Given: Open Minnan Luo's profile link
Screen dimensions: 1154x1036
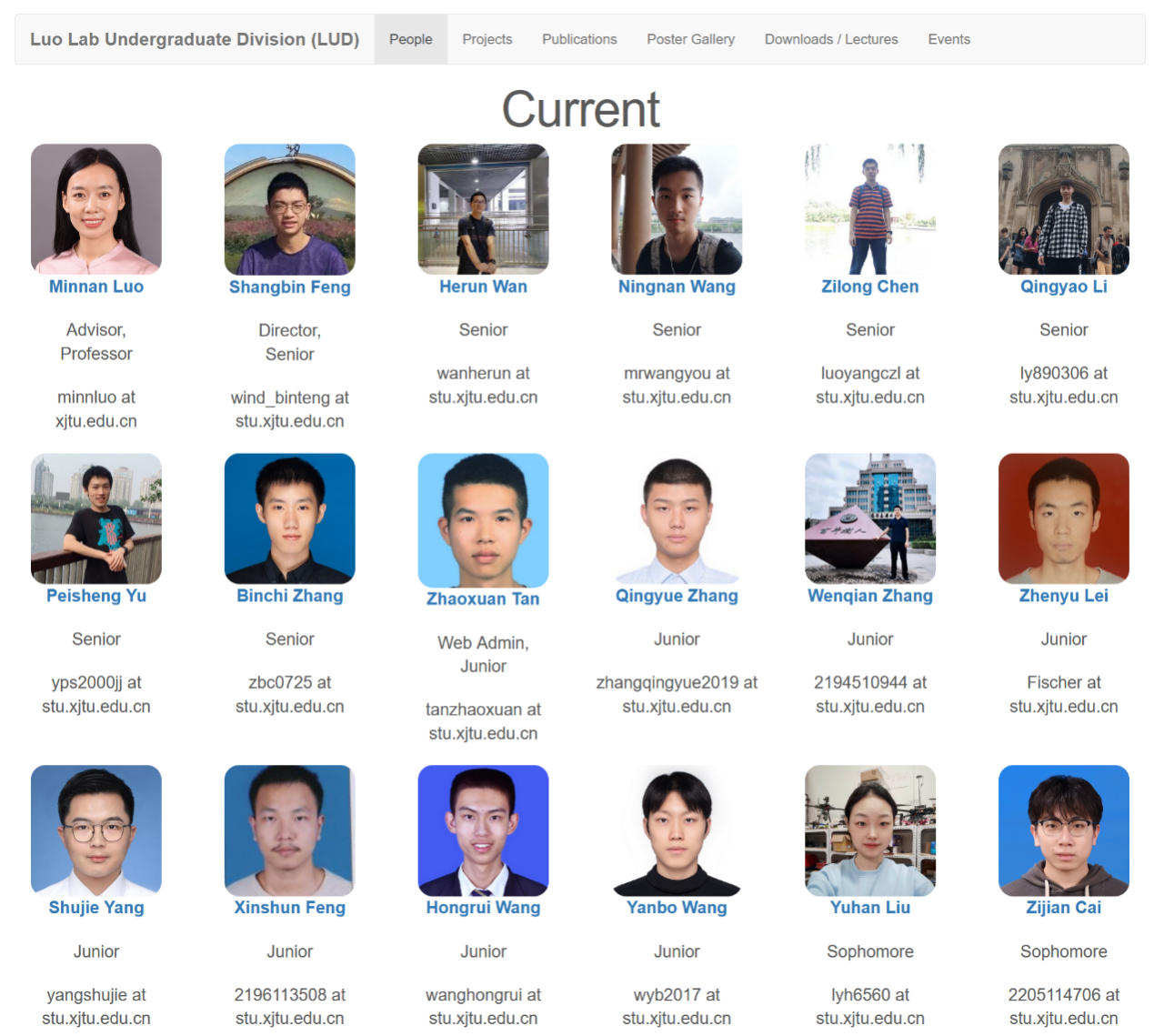Looking at the screenshot, I should (x=96, y=287).
